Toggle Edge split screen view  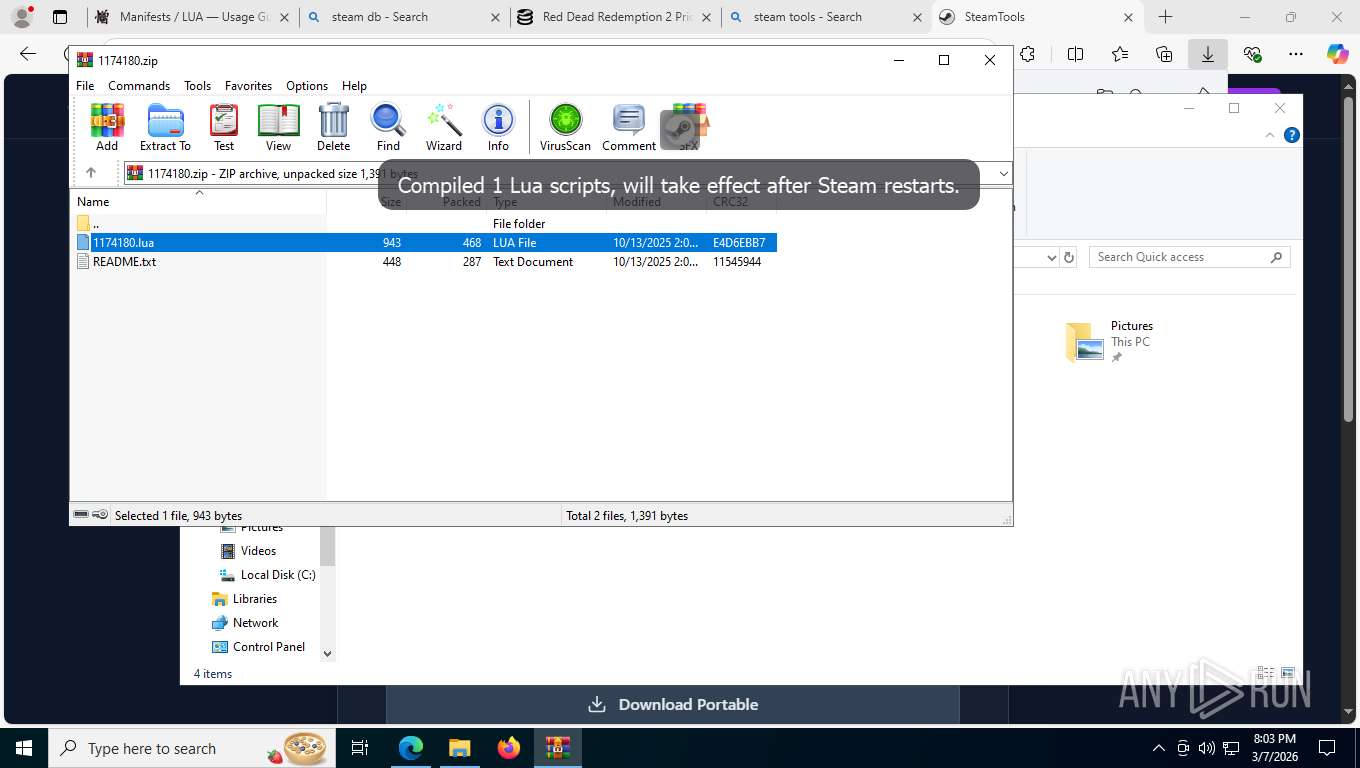(1076, 54)
